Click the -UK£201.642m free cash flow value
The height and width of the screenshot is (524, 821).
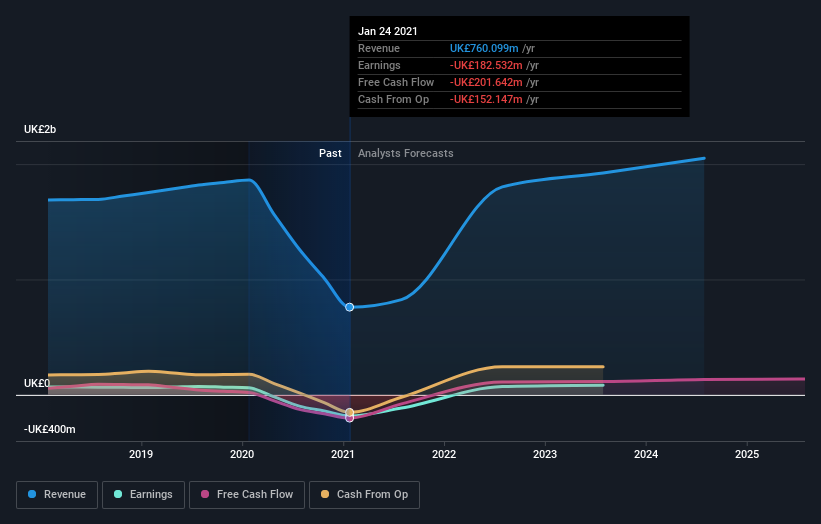click(x=486, y=82)
